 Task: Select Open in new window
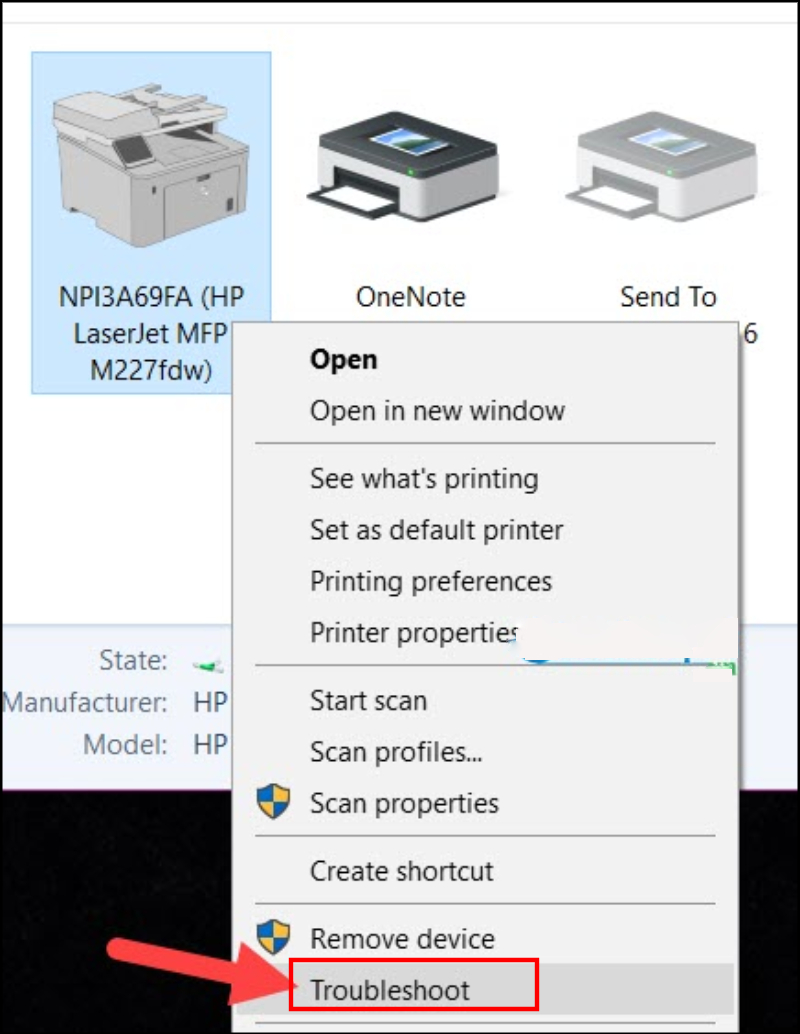coord(437,410)
